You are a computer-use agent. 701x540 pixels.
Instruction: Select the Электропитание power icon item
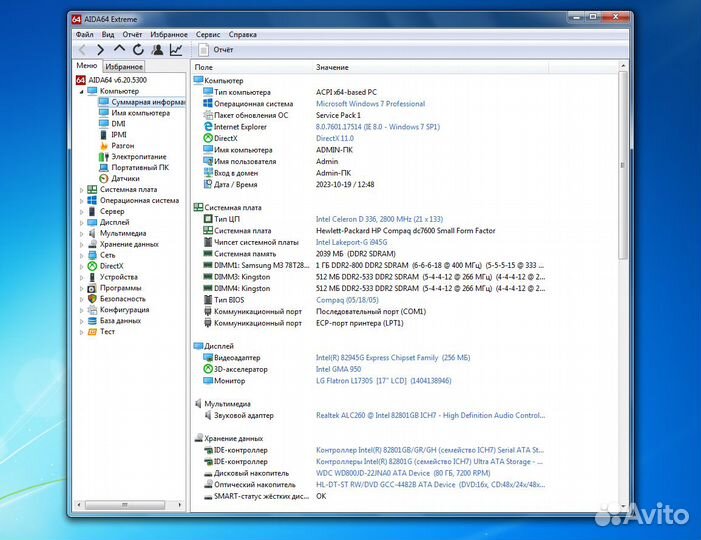tap(104, 157)
